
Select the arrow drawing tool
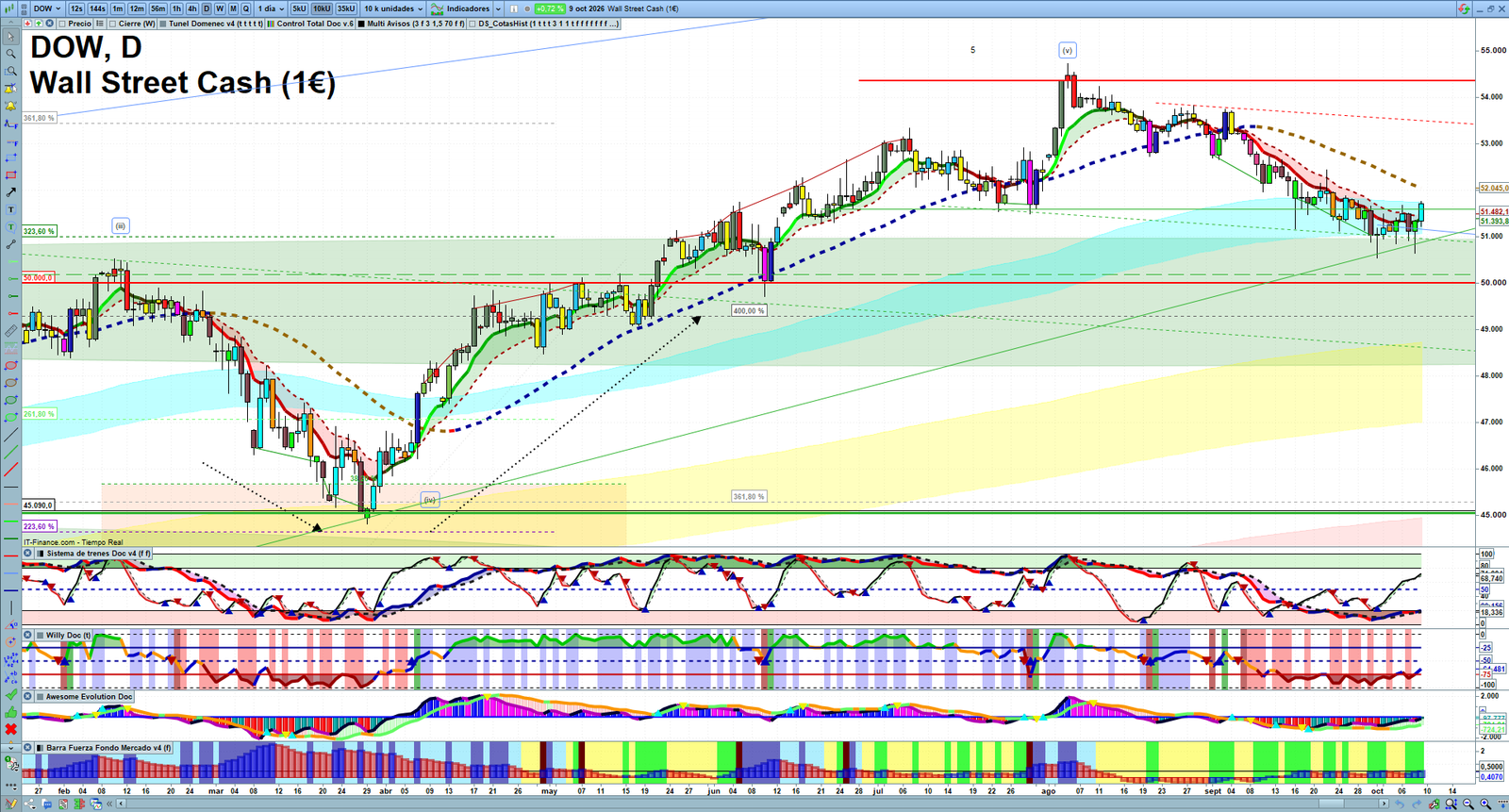click(x=10, y=192)
